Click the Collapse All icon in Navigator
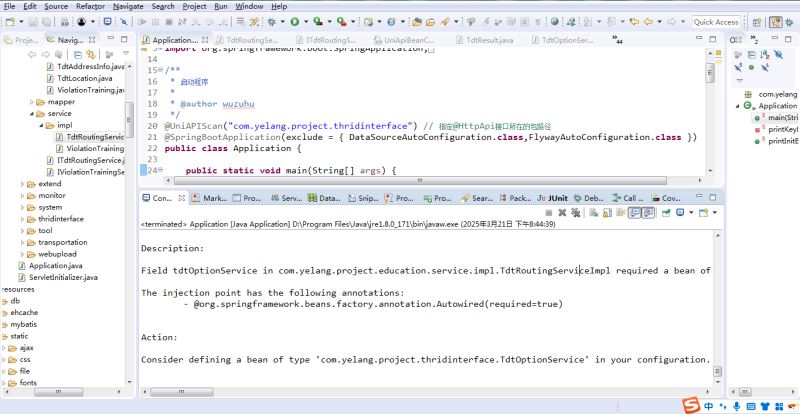The image size is (800, 414). pos(78,55)
